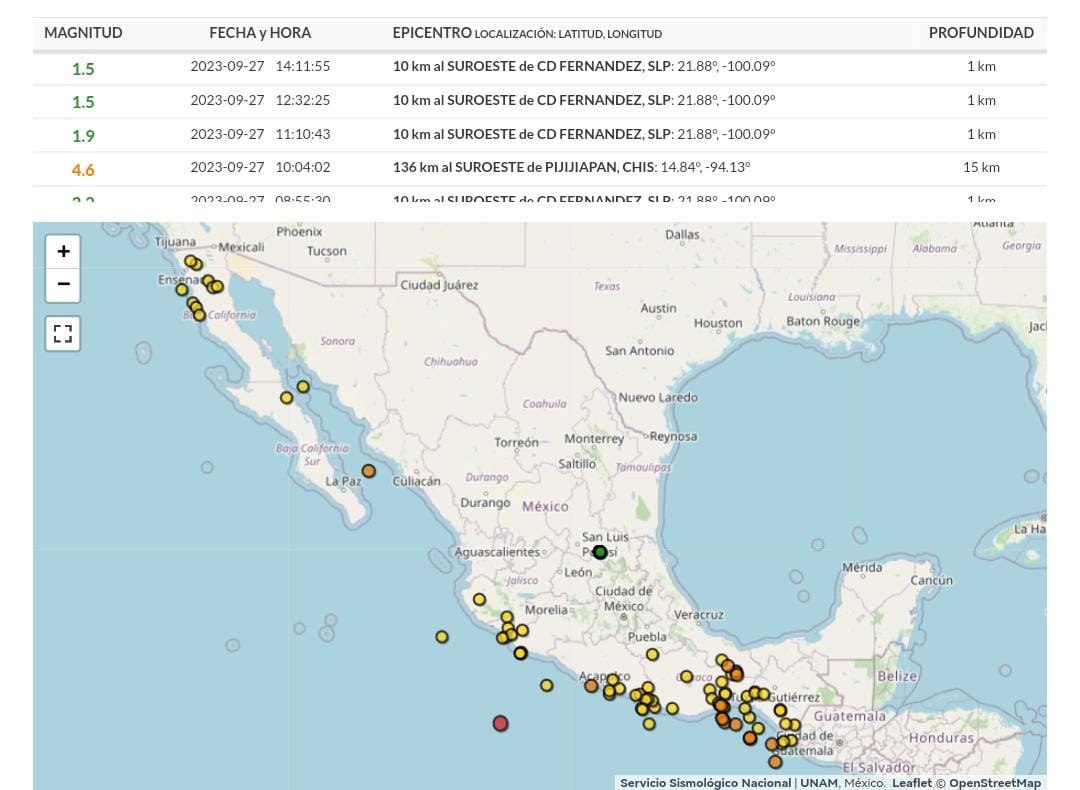Click the green epicenter marker at San Luis Potosí
Screen dimensions: 1080x790
600,552
